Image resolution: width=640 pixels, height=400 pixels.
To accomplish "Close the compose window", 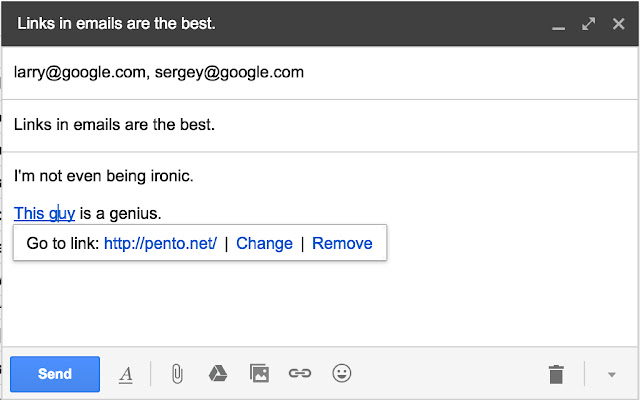I will click(x=618, y=22).
